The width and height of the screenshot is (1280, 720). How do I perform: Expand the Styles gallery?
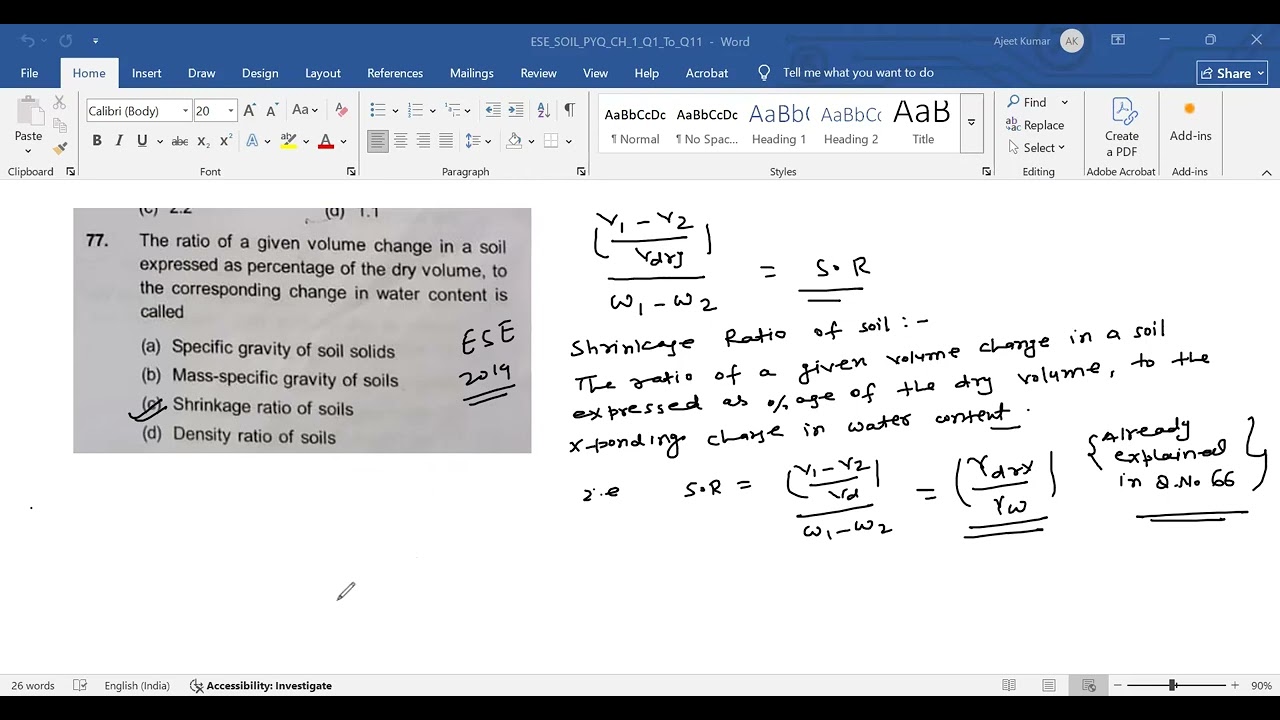tap(971, 123)
